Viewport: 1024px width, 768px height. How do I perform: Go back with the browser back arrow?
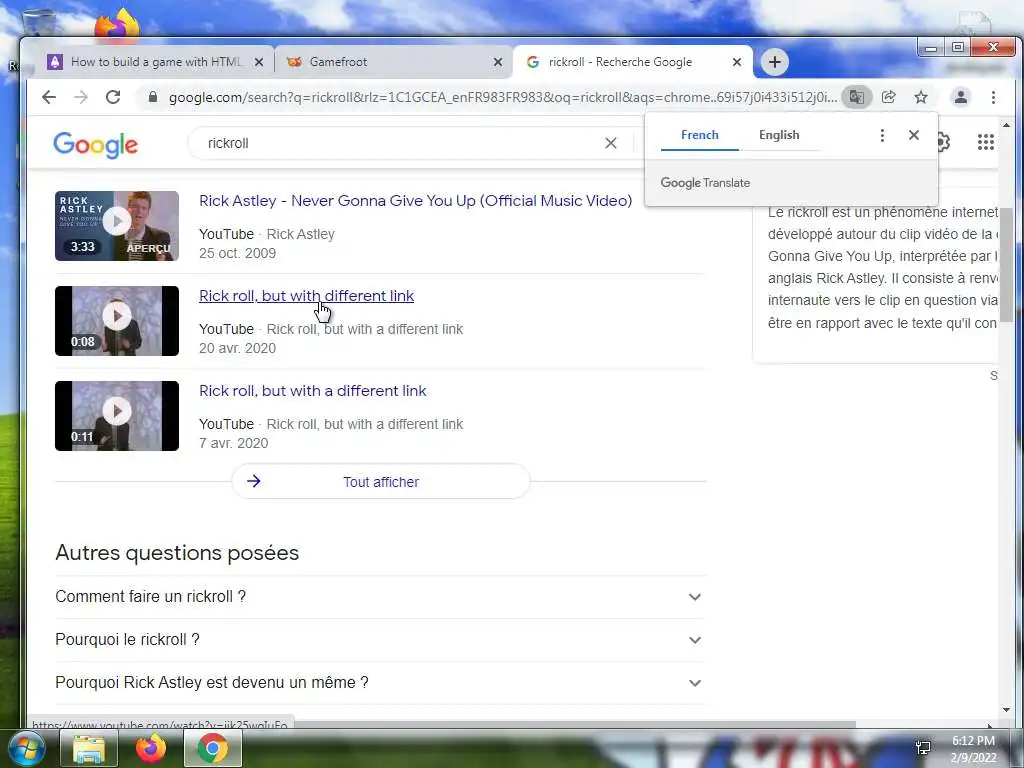point(49,97)
